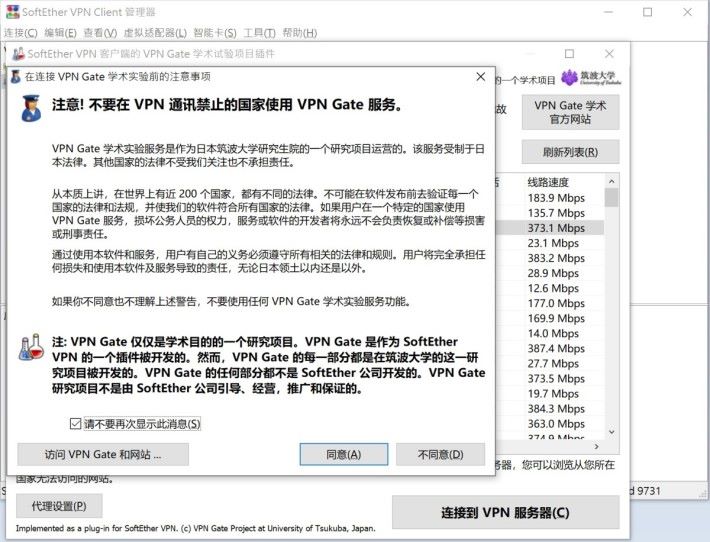This screenshot has height=542, width=710.
Task: Click the laboratory flasks icon beside the note
Action: pos(31,347)
